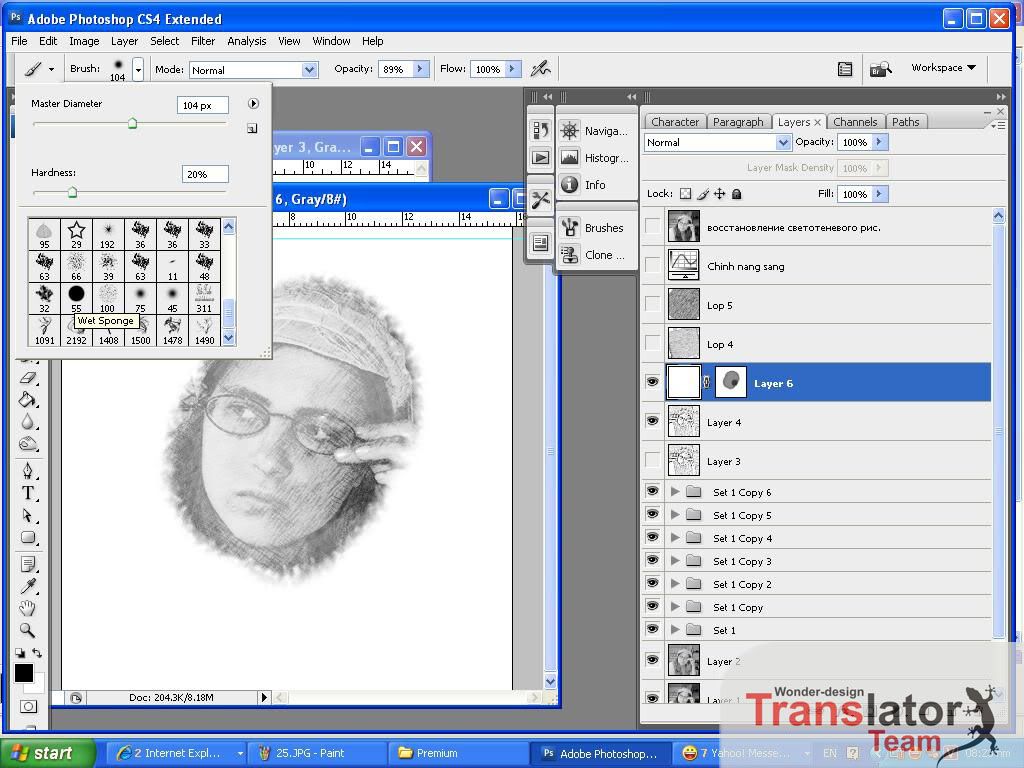Open the Workspace dropdown menu

(x=944, y=68)
